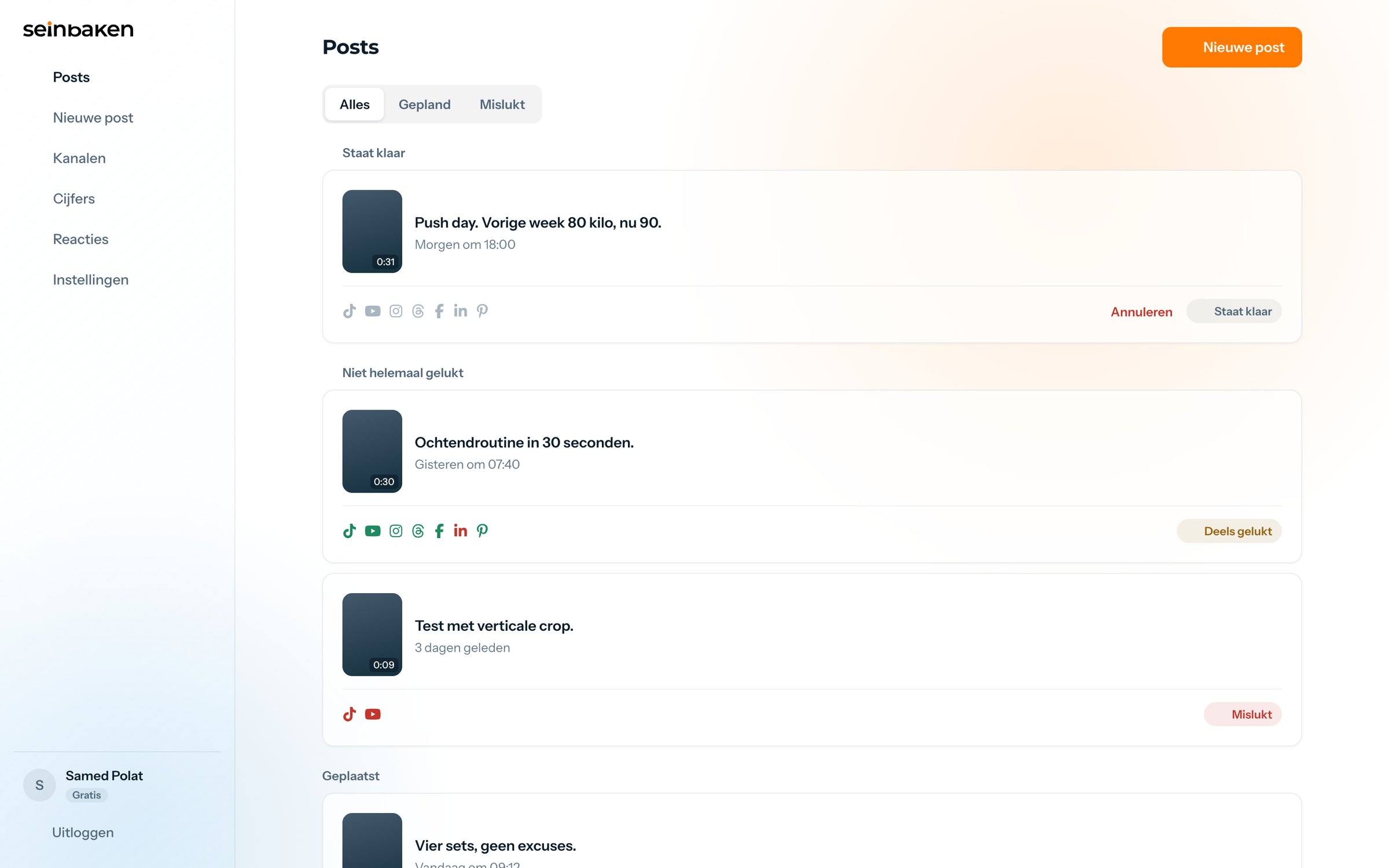
Task: Open the Push day video thumbnail
Action: tap(372, 231)
